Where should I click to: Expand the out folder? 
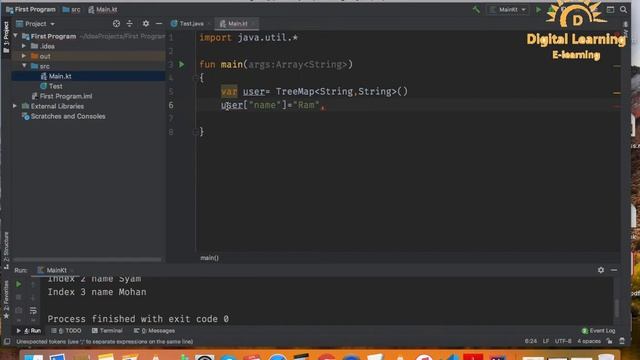24,56
